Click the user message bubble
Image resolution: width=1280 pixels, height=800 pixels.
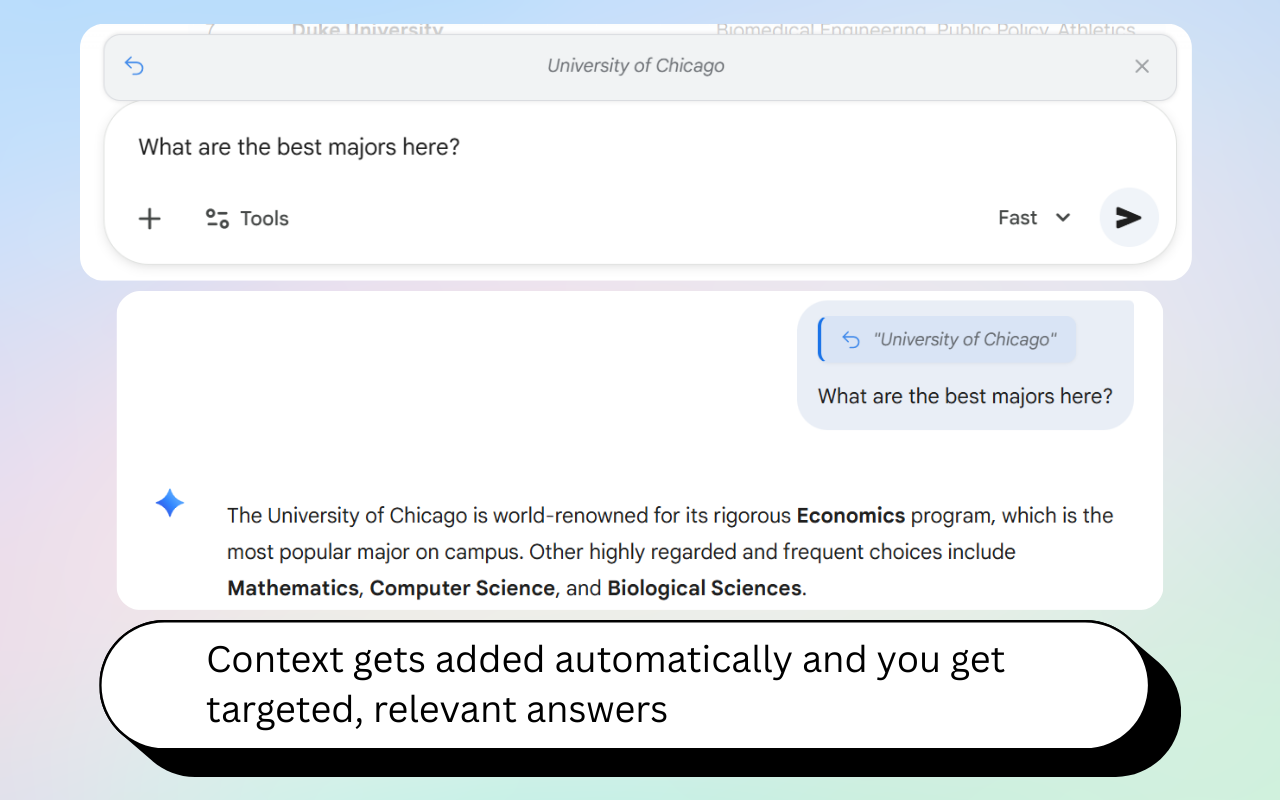(964, 396)
